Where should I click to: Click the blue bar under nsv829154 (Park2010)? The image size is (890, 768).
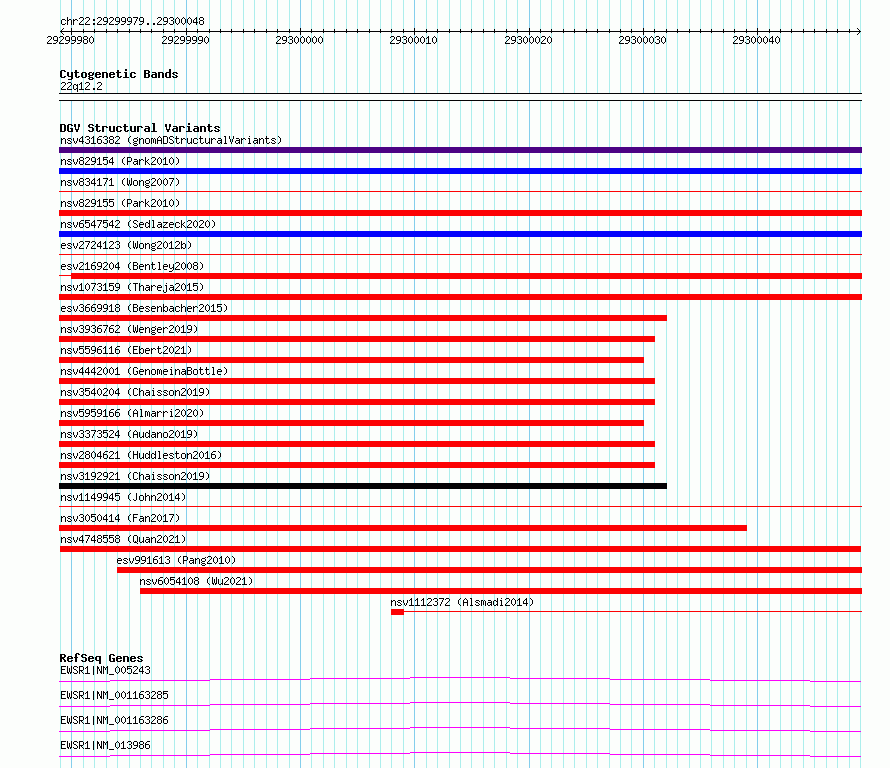(460, 171)
